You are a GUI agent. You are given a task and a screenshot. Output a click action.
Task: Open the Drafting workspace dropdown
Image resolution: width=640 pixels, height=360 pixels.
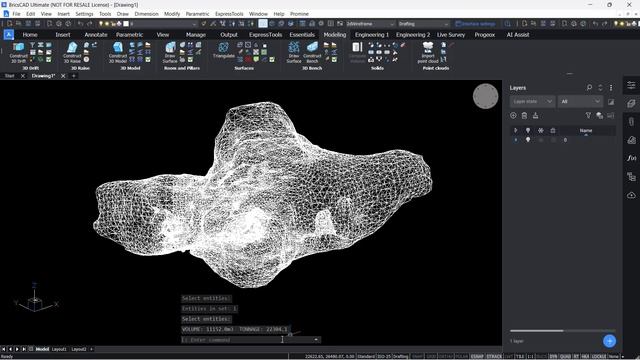tap(423, 24)
